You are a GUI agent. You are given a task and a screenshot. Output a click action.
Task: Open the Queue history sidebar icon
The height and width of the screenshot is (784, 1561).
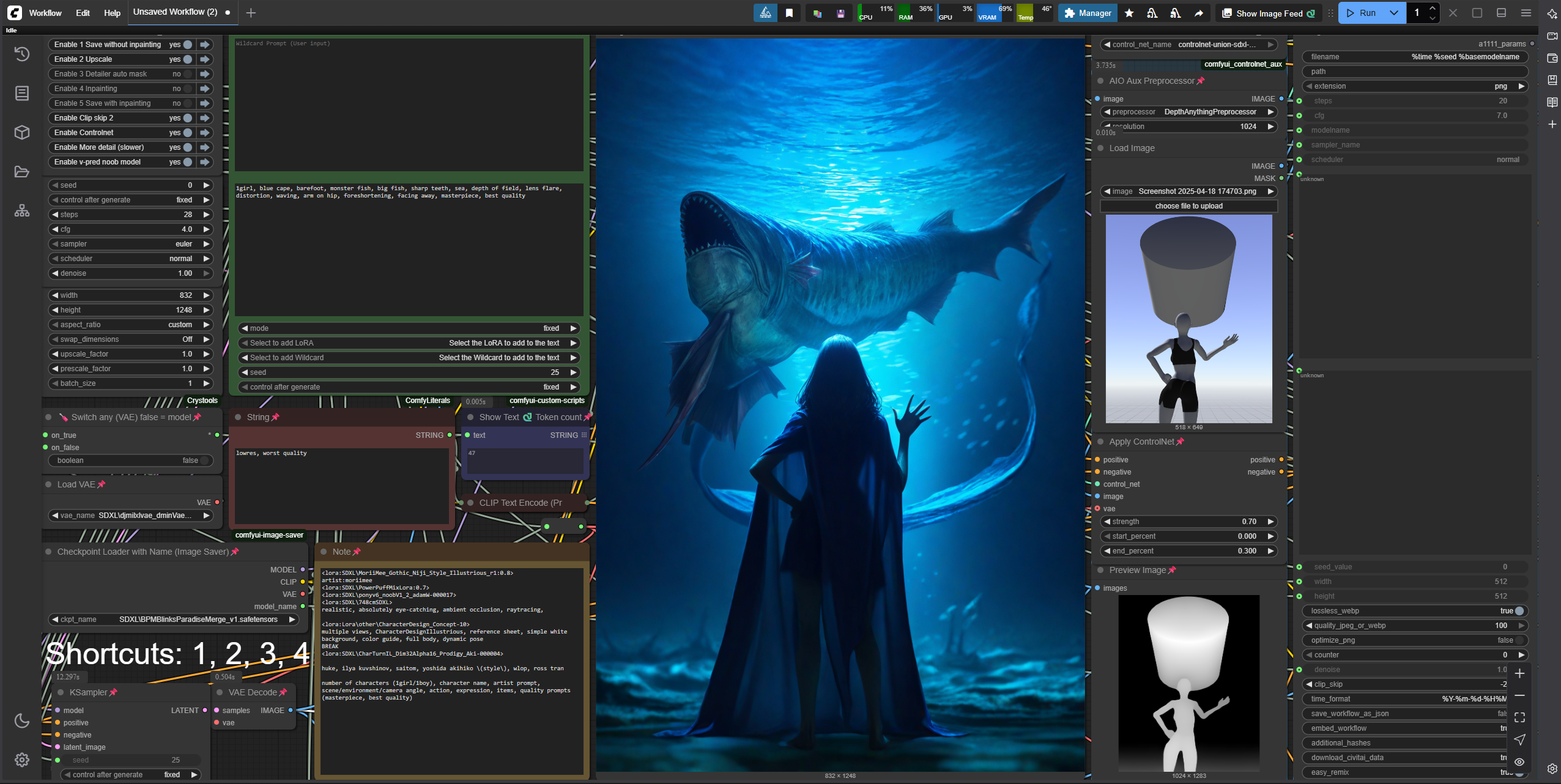(x=22, y=54)
